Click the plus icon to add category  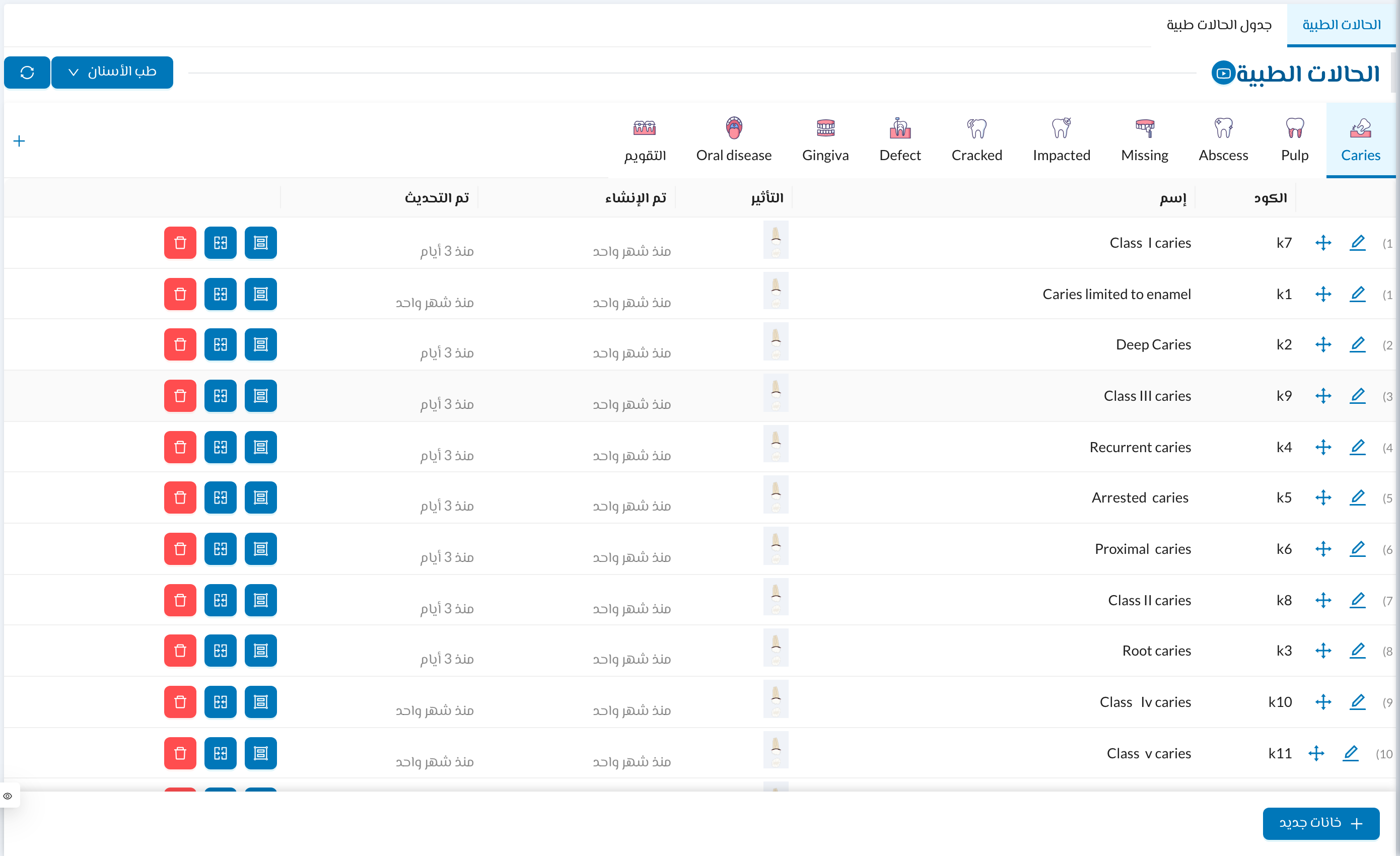pyautogui.click(x=19, y=141)
